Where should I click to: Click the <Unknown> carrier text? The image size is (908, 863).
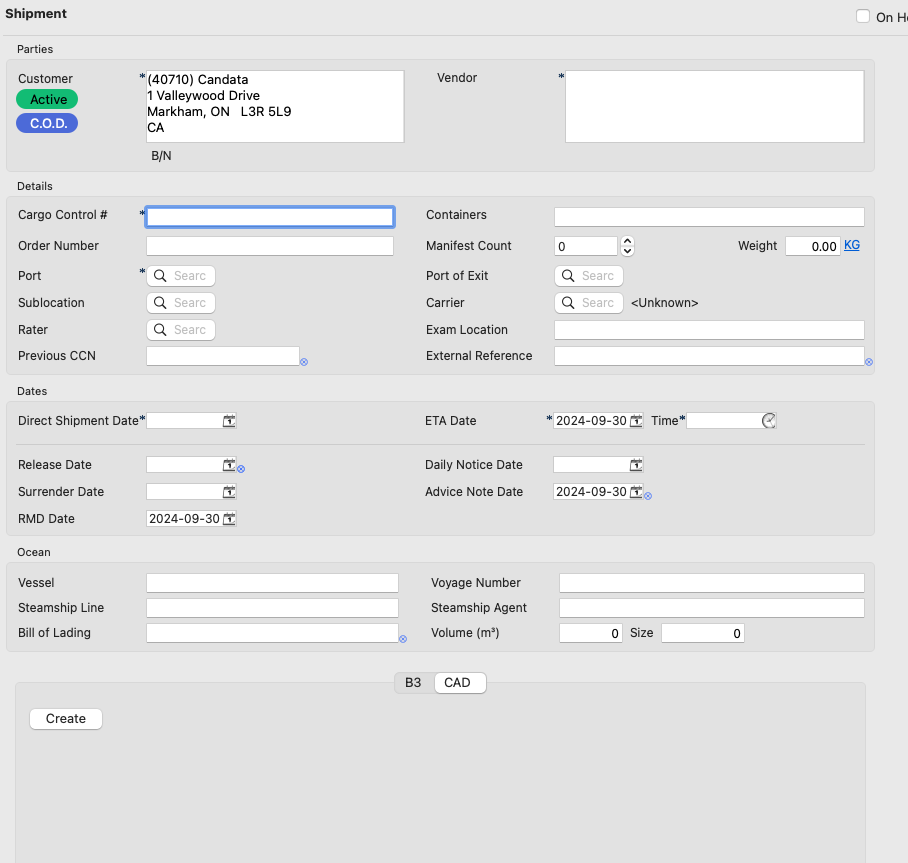664,303
